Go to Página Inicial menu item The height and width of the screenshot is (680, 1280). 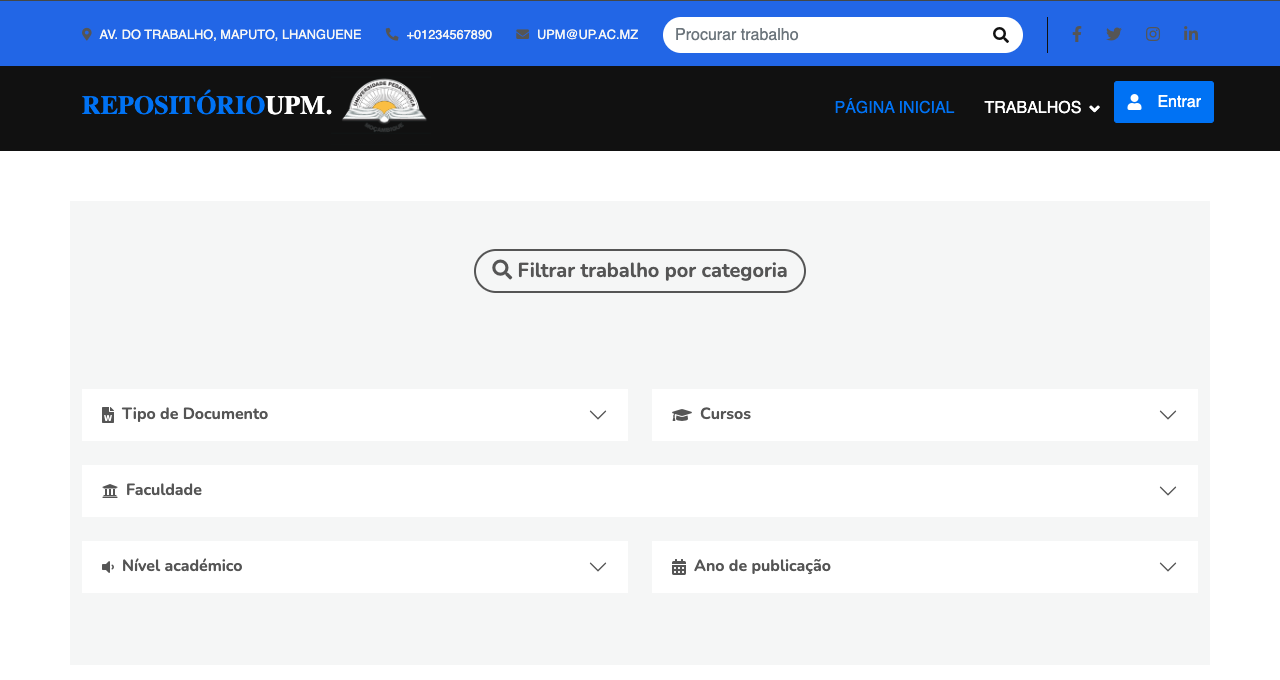click(894, 107)
